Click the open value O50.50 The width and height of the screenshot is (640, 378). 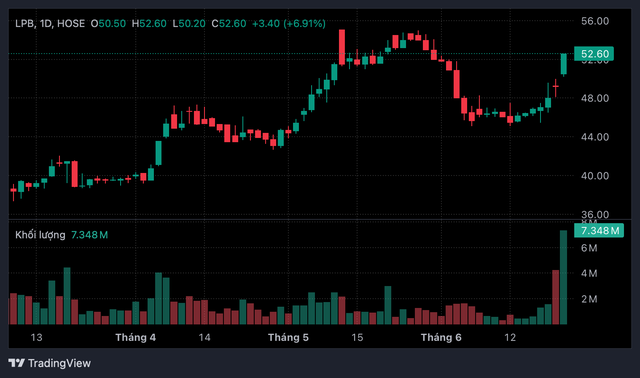(108, 24)
